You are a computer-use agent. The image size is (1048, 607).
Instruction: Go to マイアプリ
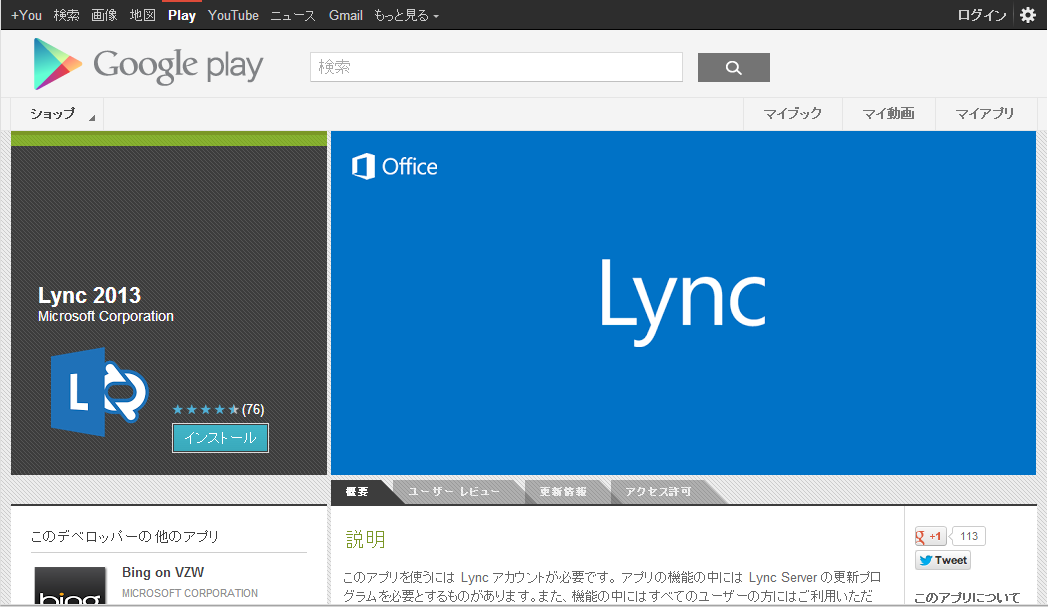click(984, 114)
